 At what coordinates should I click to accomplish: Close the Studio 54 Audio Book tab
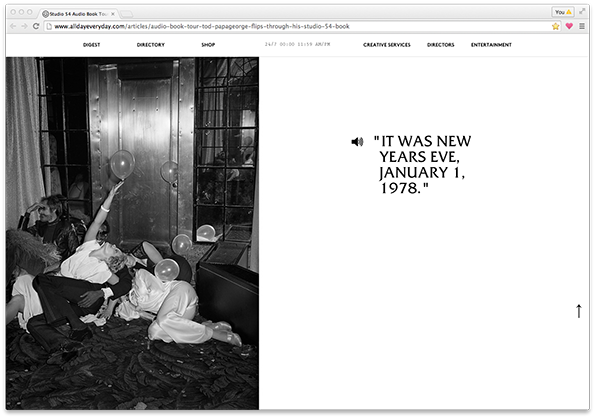[113, 14]
